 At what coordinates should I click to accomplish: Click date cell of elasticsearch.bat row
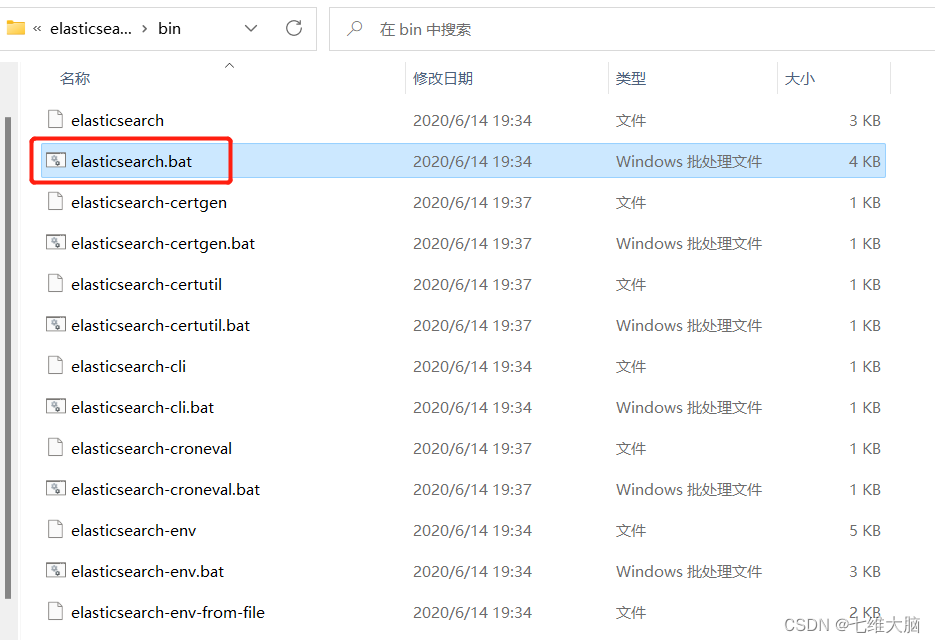[x=472, y=162]
